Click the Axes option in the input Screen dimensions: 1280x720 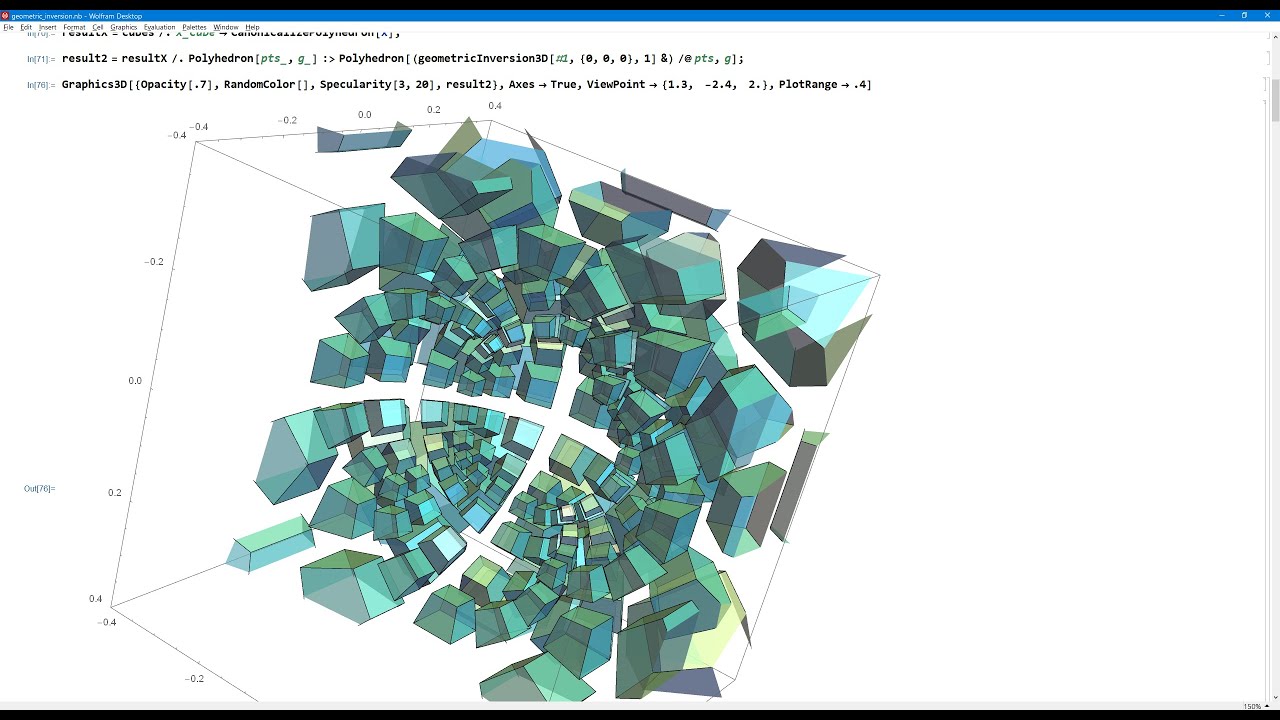click(521, 84)
